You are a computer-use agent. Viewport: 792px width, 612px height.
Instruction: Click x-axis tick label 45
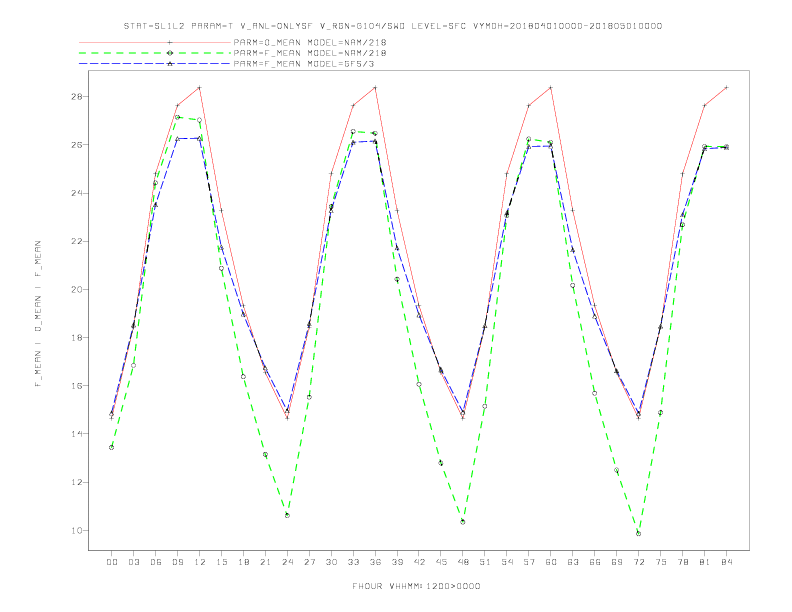441,562
